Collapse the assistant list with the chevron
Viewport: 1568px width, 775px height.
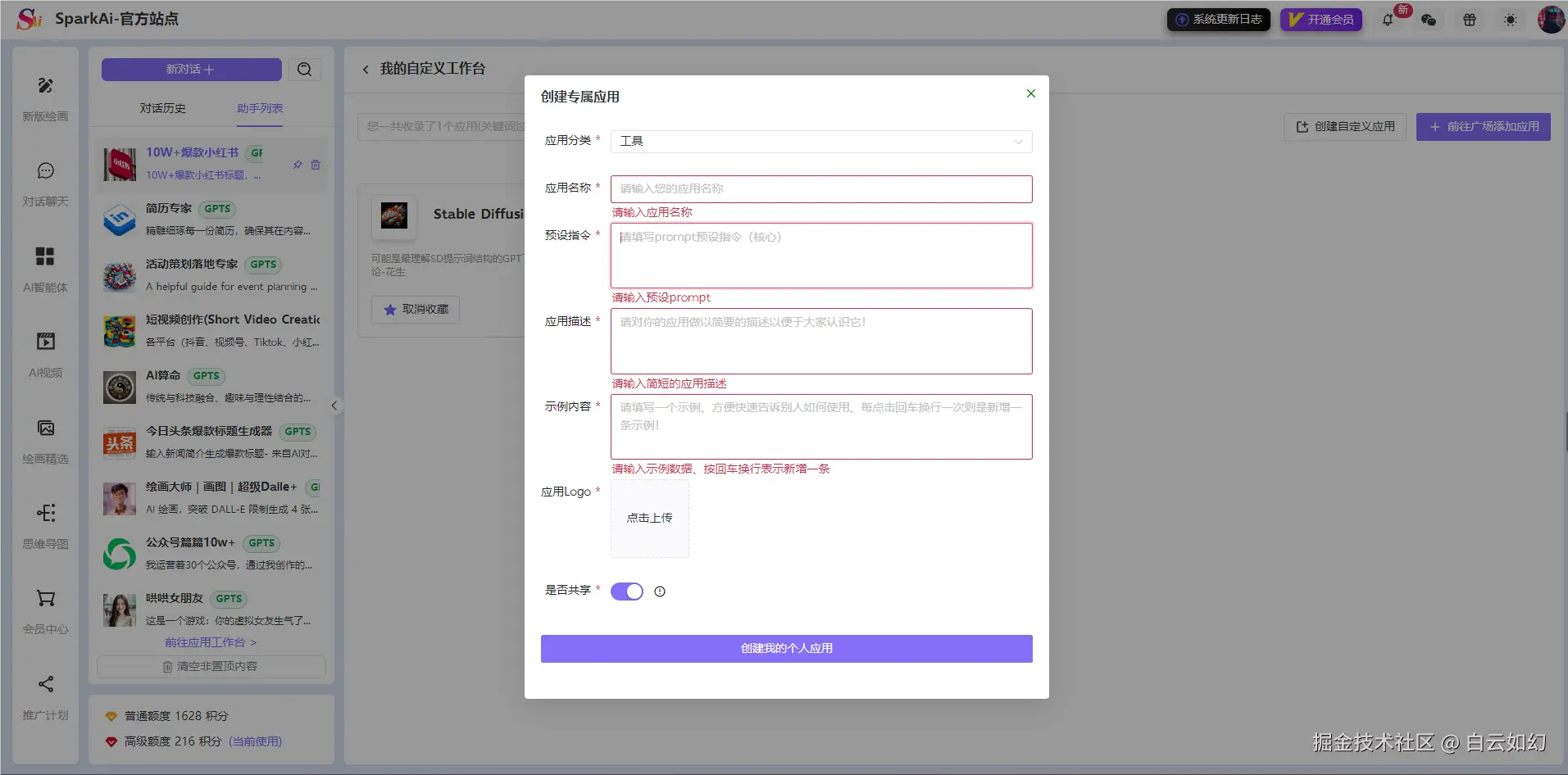(x=334, y=405)
